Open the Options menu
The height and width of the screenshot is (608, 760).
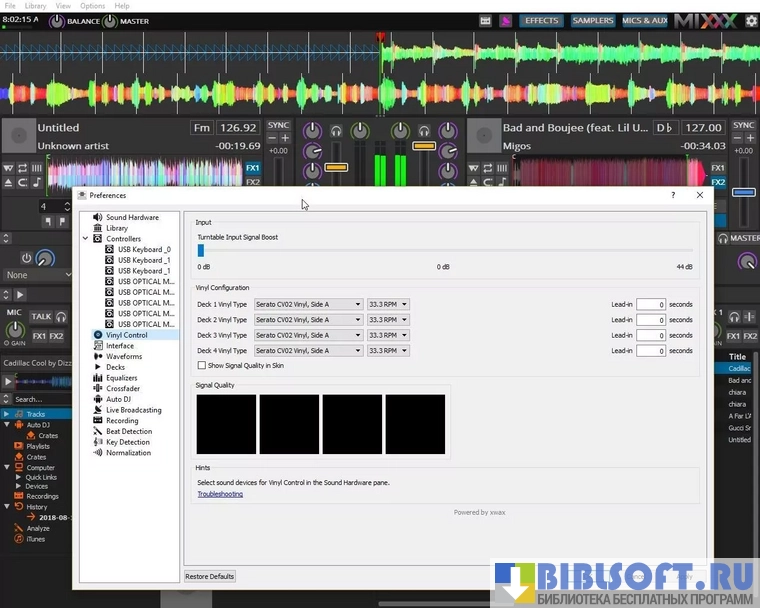92,6
